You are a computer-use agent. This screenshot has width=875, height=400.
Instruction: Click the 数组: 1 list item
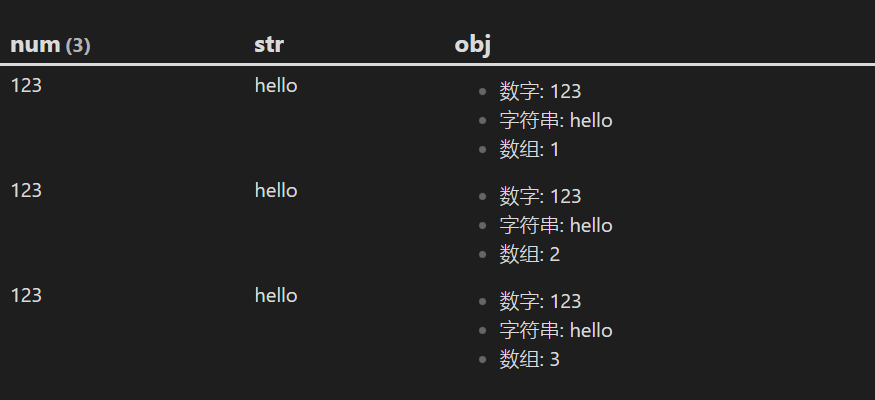(529, 150)
